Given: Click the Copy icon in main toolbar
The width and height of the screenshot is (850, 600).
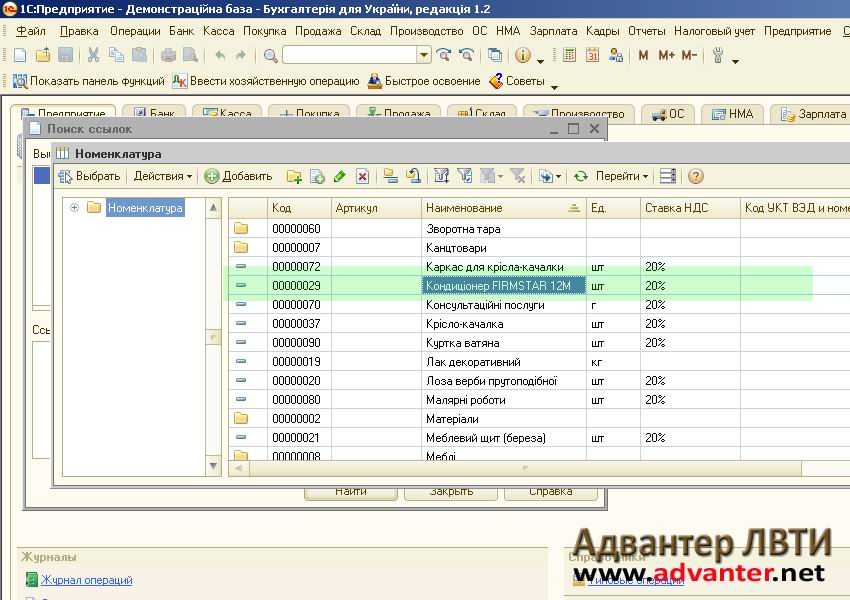Looking at the screenshot, I should point(116,55).
